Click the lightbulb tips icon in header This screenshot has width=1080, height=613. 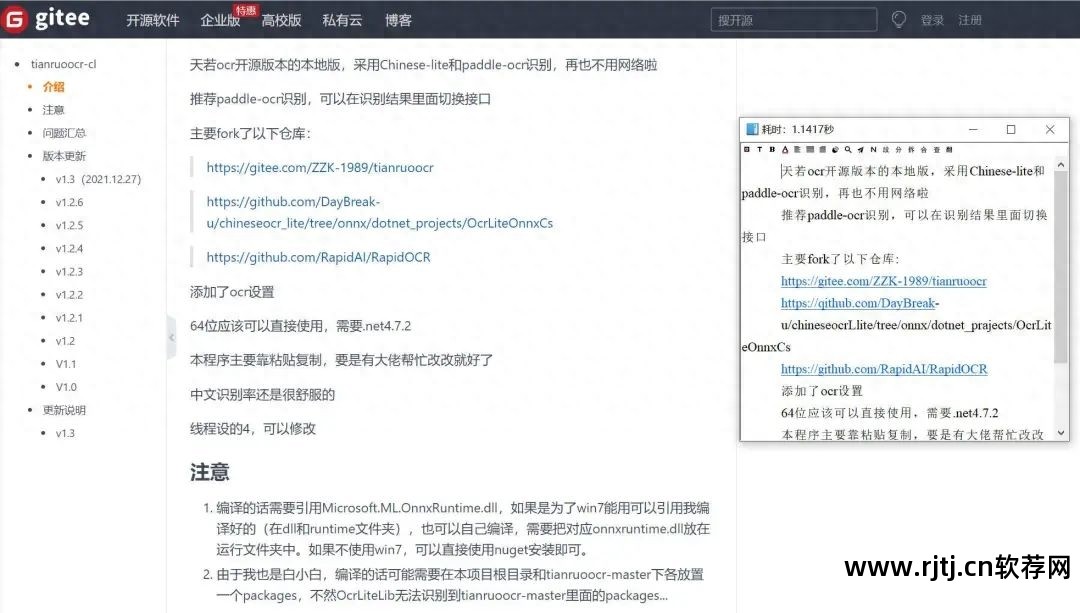(898, 20)
